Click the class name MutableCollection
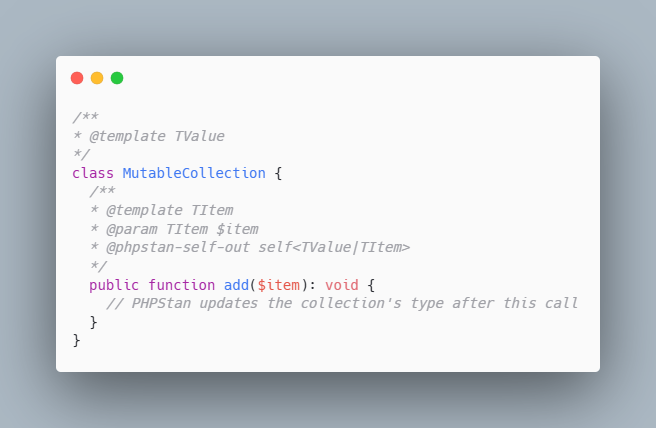656x428 pixels. pos(194,173)
